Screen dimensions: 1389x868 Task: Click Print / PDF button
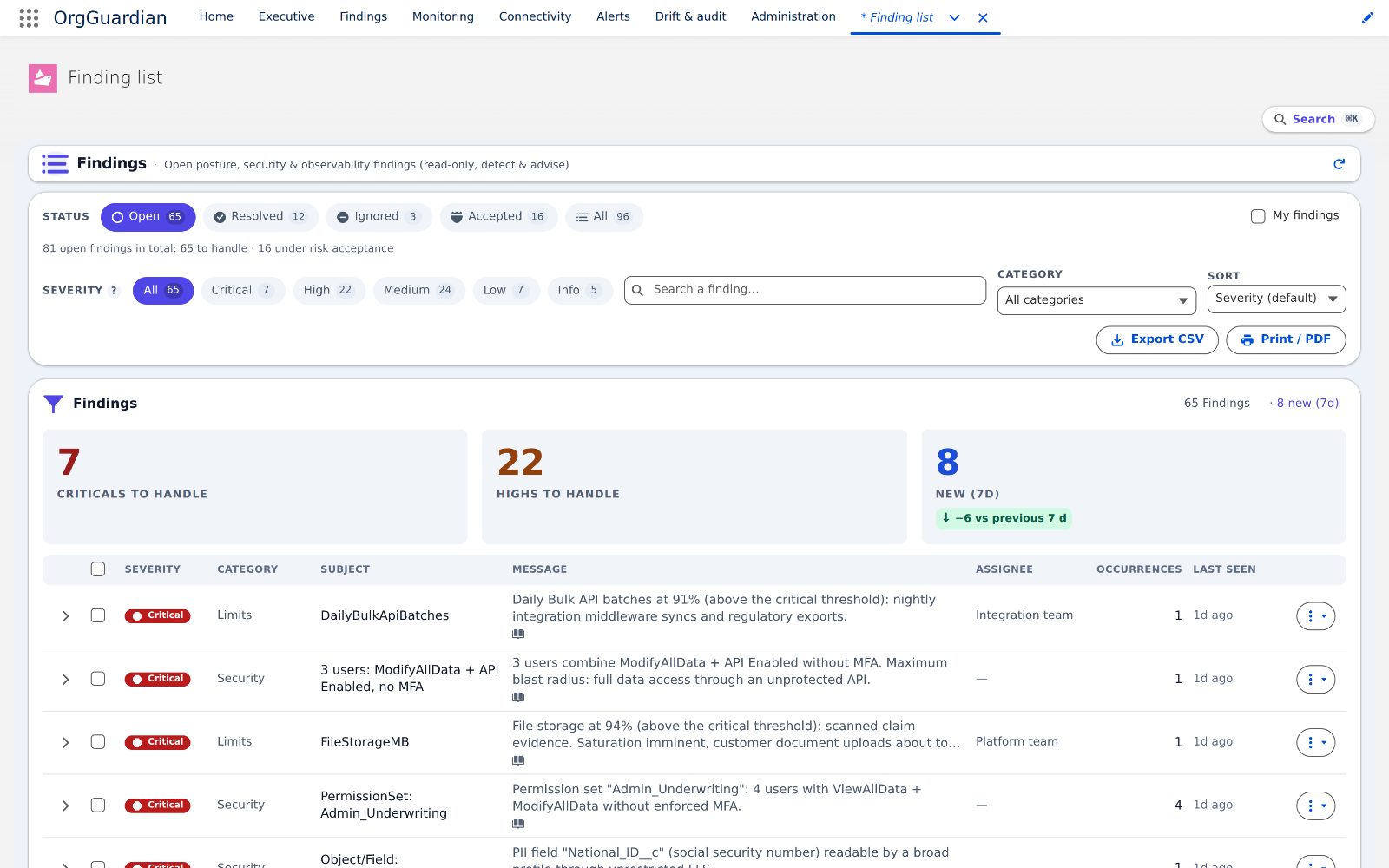tap(1286, 340)
